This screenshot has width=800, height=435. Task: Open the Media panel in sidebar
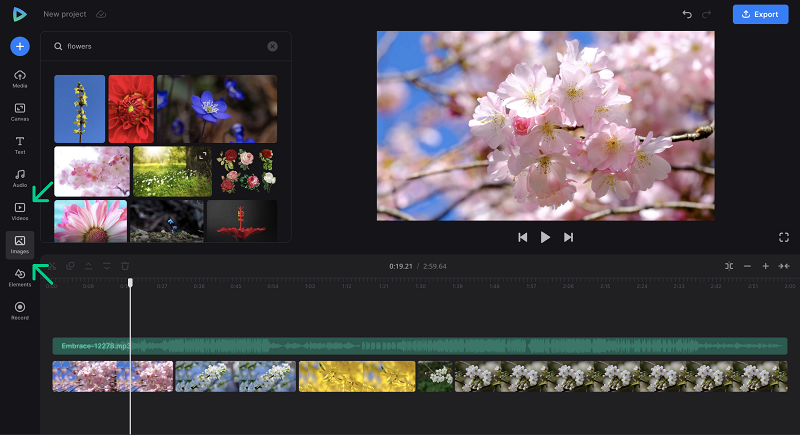20,79
